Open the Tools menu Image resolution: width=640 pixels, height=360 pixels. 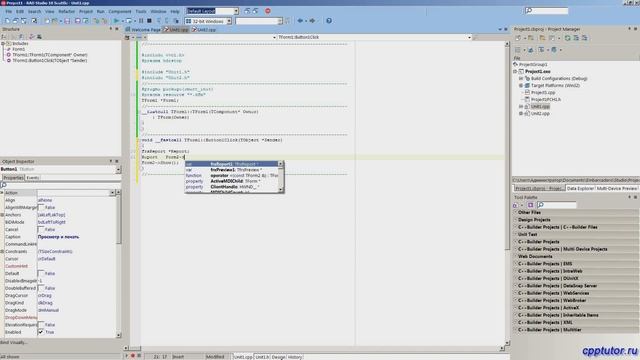click(141, 11)
